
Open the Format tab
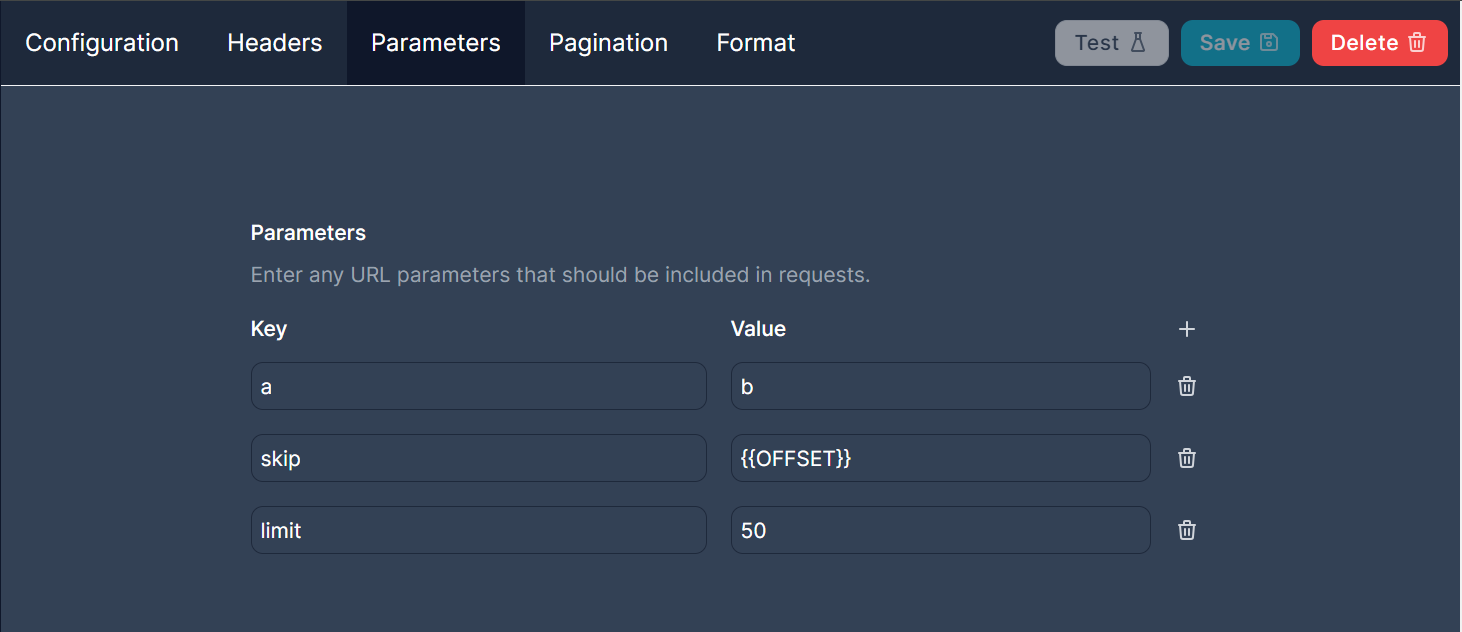756,43
